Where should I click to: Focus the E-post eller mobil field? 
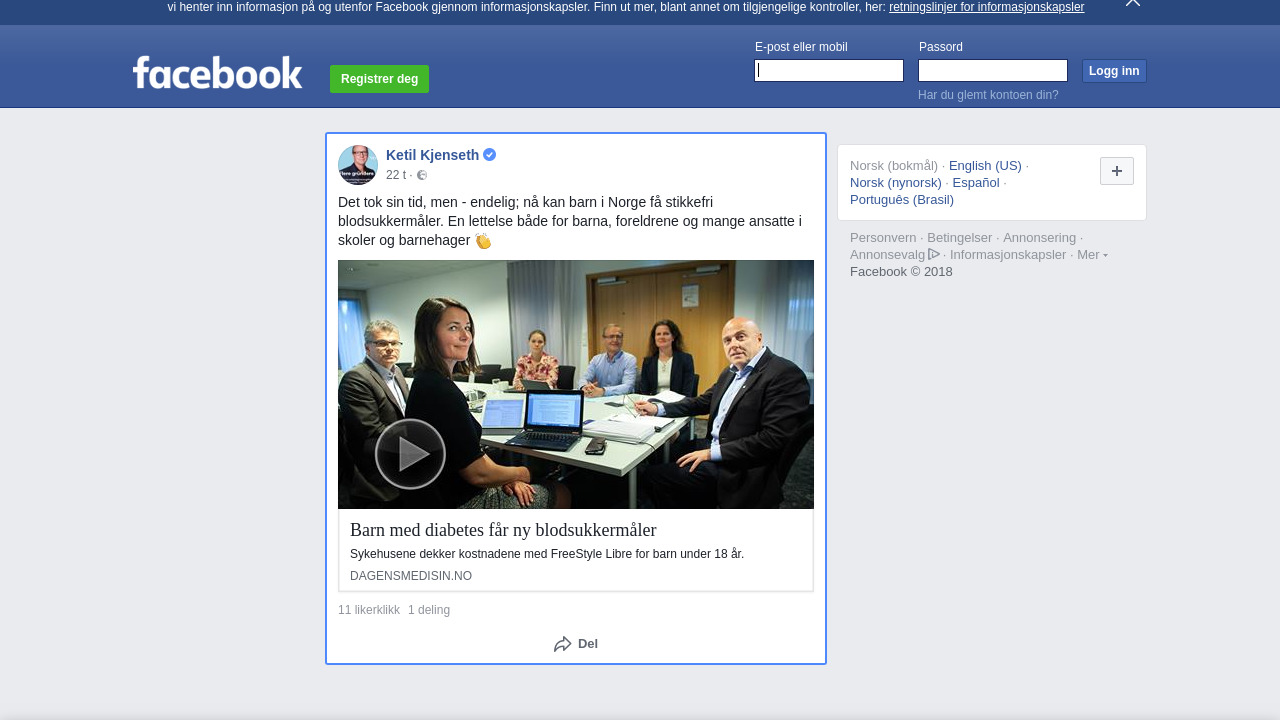point(829,70)
